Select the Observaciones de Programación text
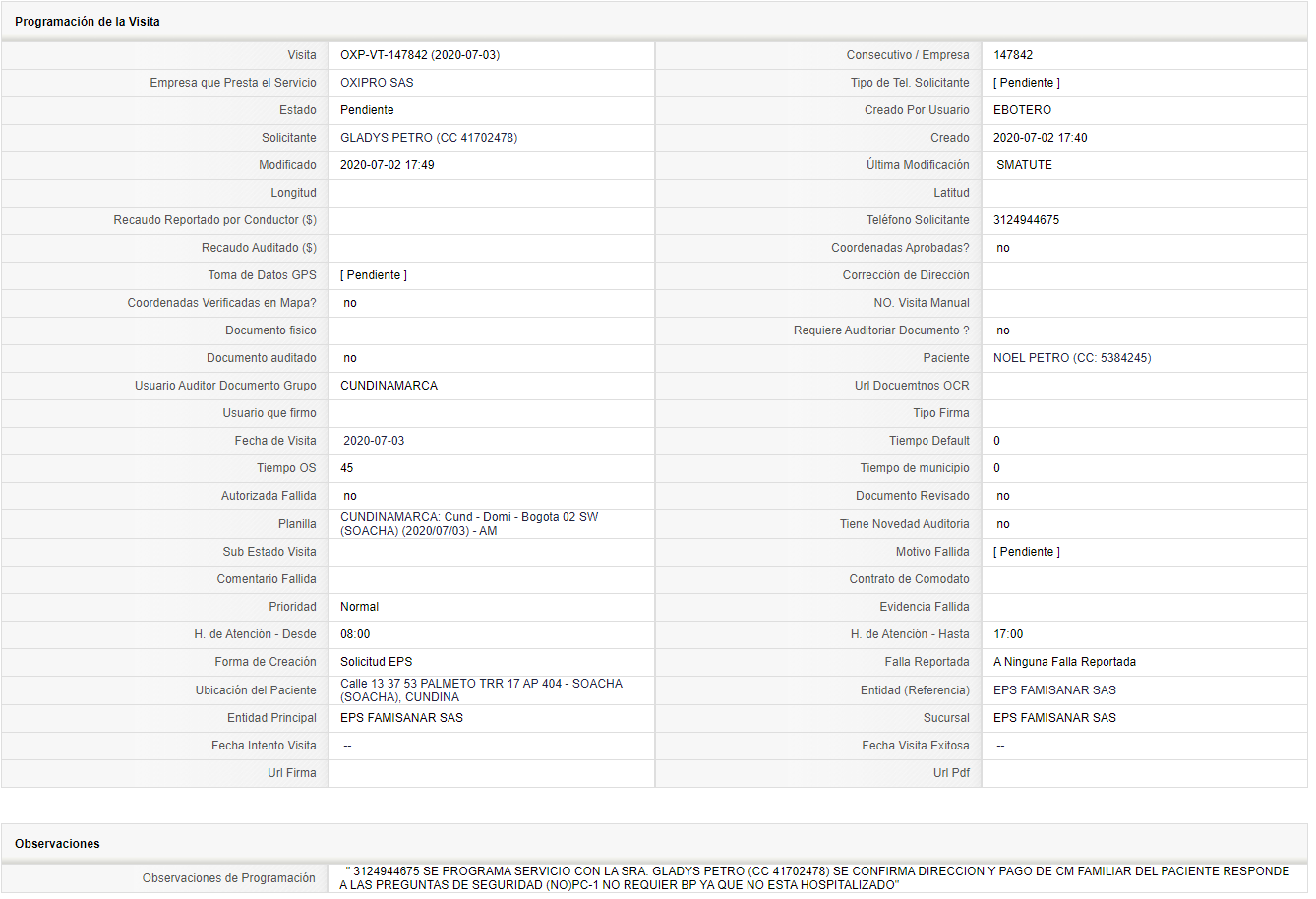The width and height of the screenshot is (1316, 899). tap(814, 878)
